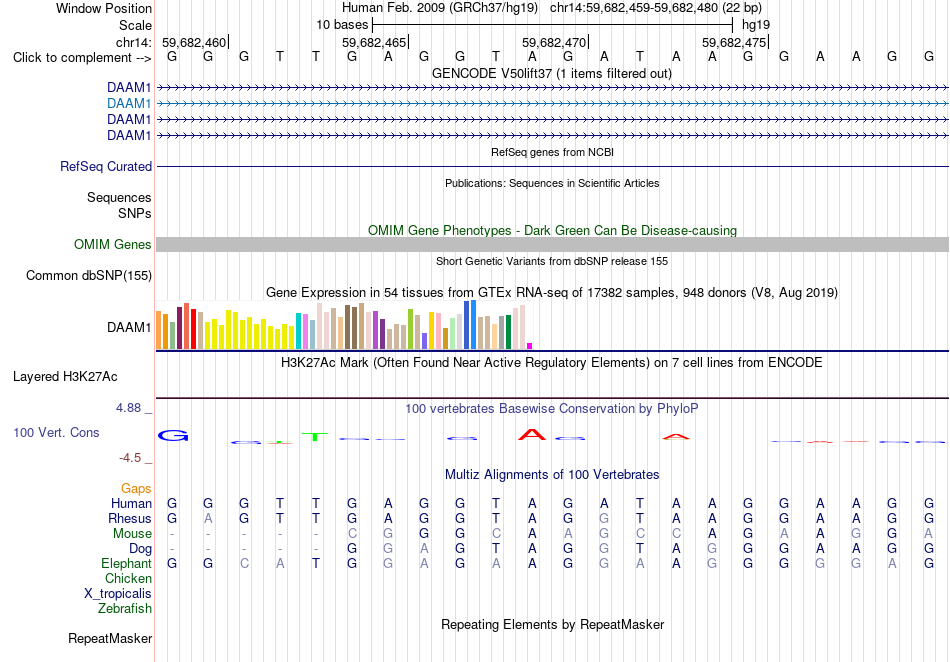Click the orange Gaps row label
The height and width of the screenshot is (662, 950).
point(136,488)
